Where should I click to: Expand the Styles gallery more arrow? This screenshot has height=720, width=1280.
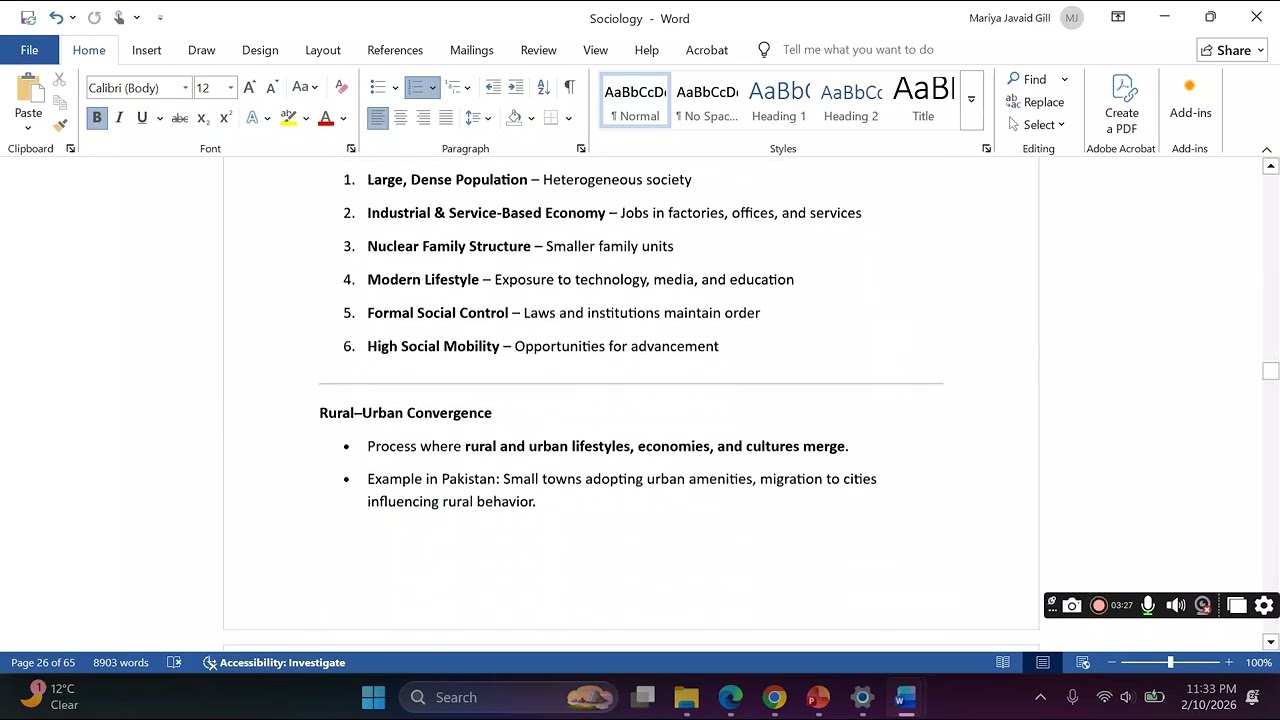(x=971, y=100)
